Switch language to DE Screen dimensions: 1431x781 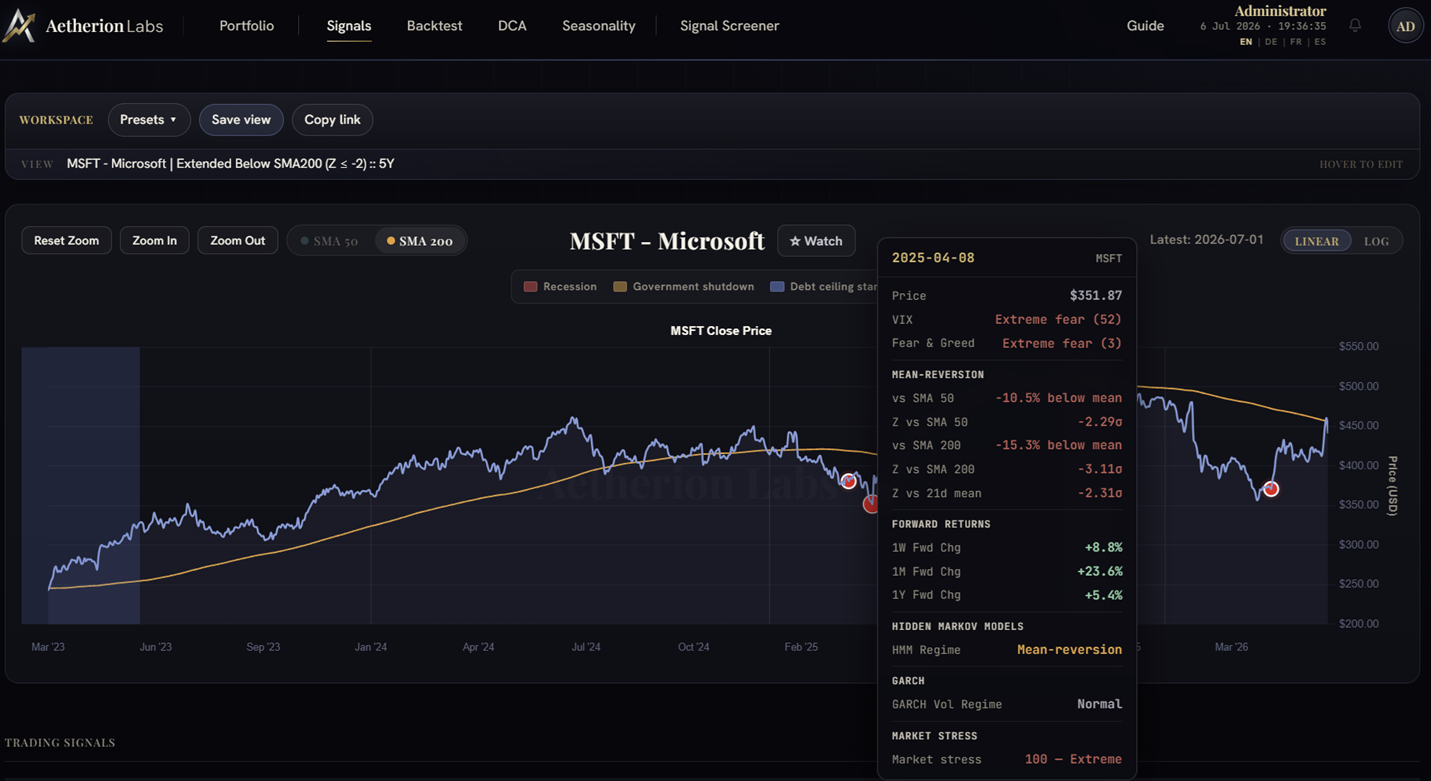pyautogui.click(x=1271, y=42)
